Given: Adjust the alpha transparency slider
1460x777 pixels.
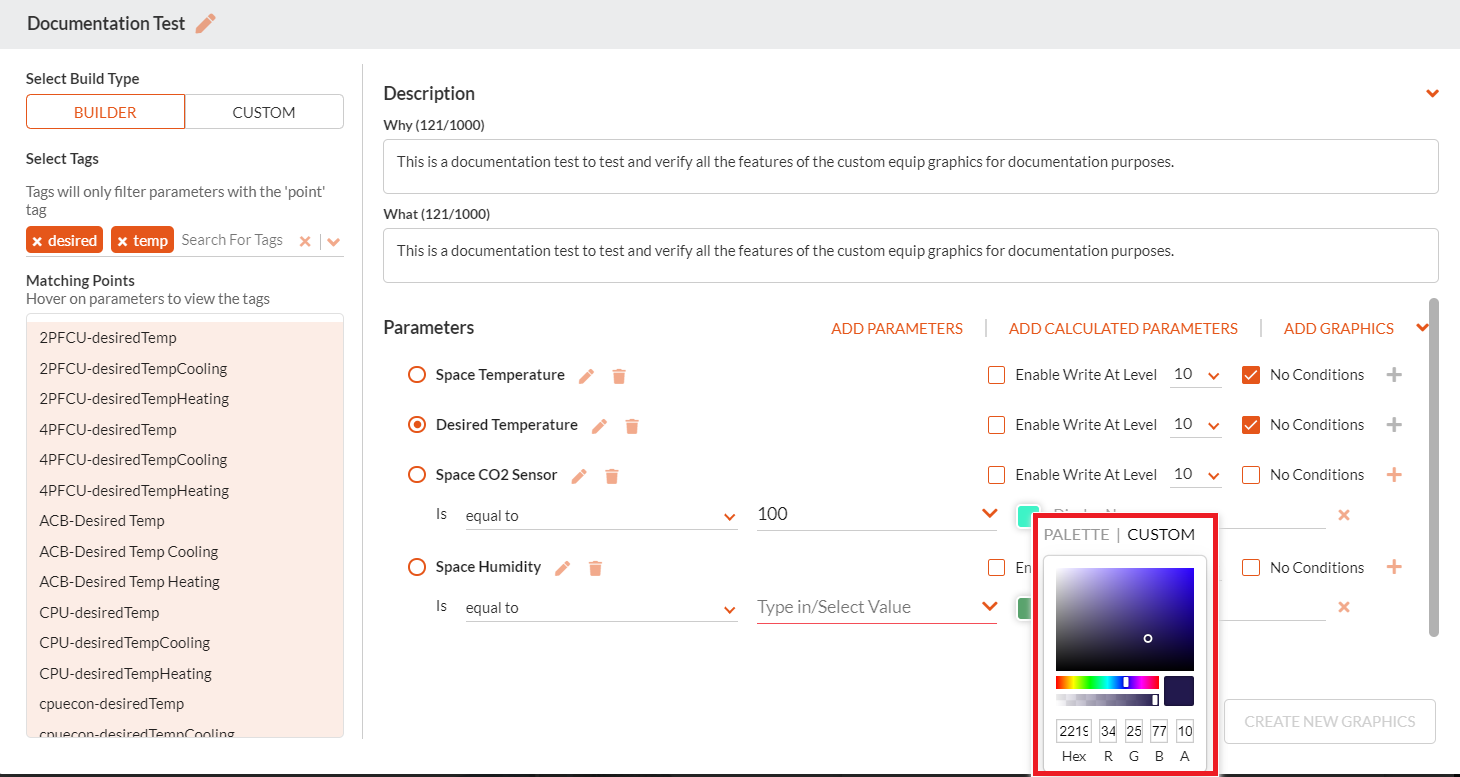Looking at the screenshot, I should coord(1107,700).
